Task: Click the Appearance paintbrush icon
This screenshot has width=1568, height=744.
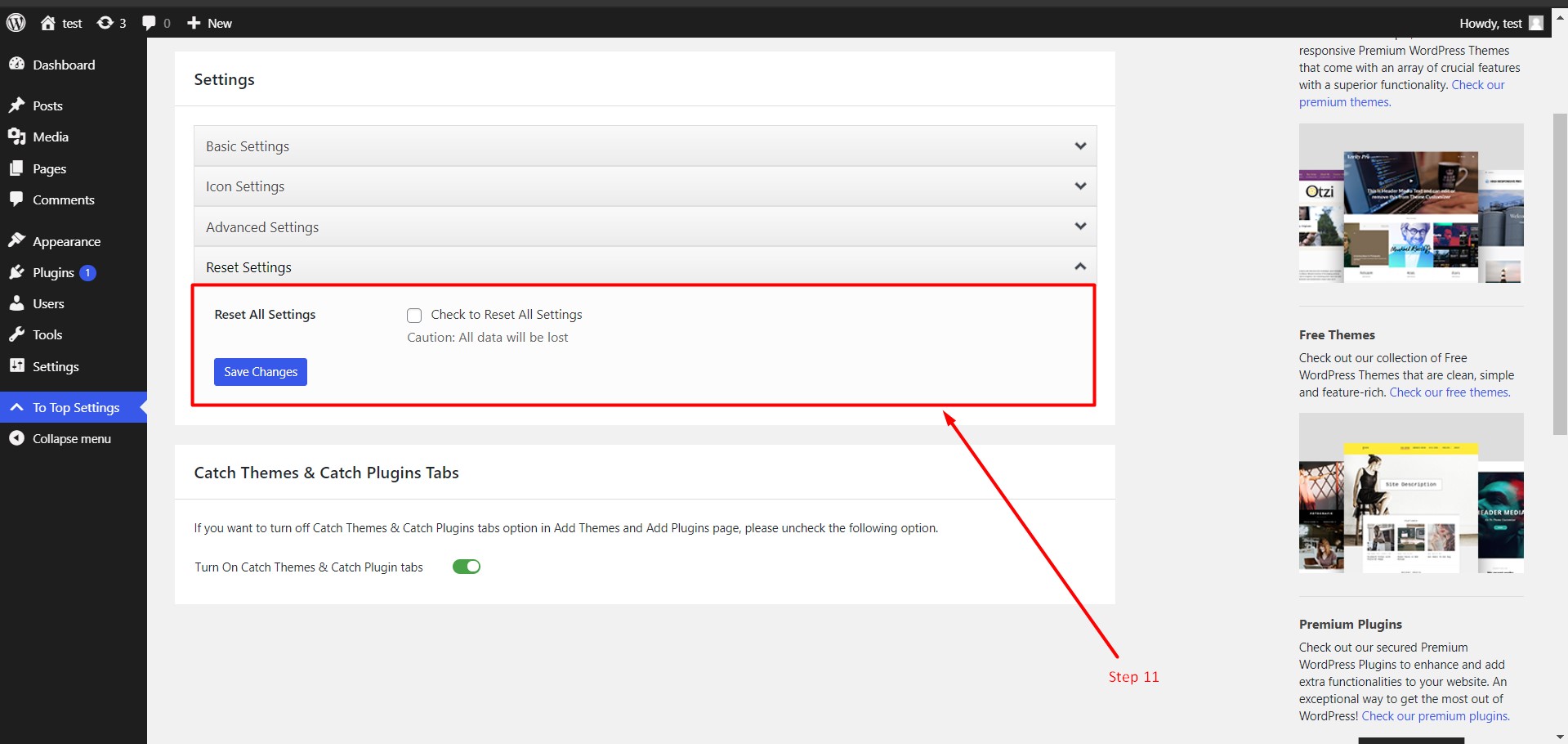Action: point(16,241)
